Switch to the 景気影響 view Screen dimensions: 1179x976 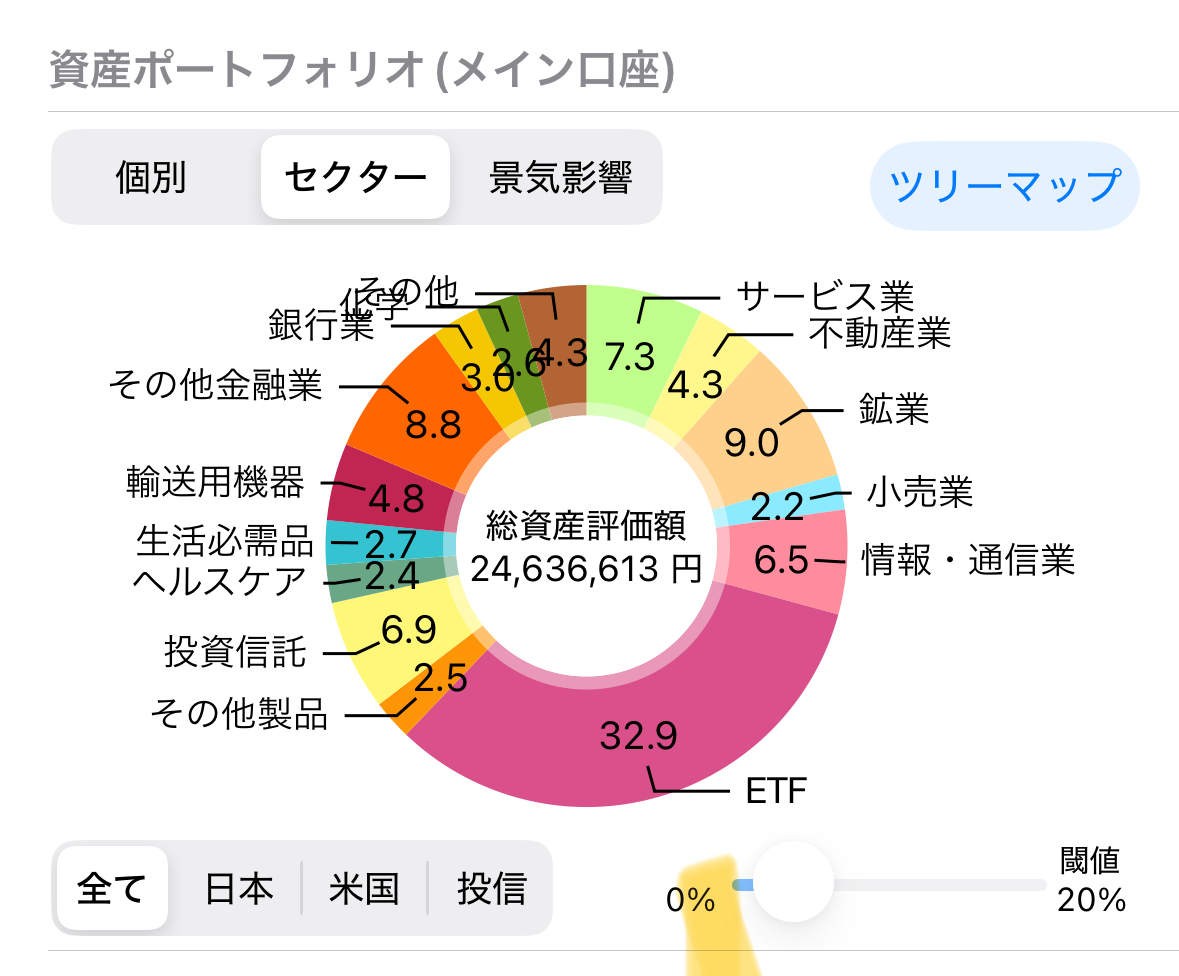[x=560, y=178]
